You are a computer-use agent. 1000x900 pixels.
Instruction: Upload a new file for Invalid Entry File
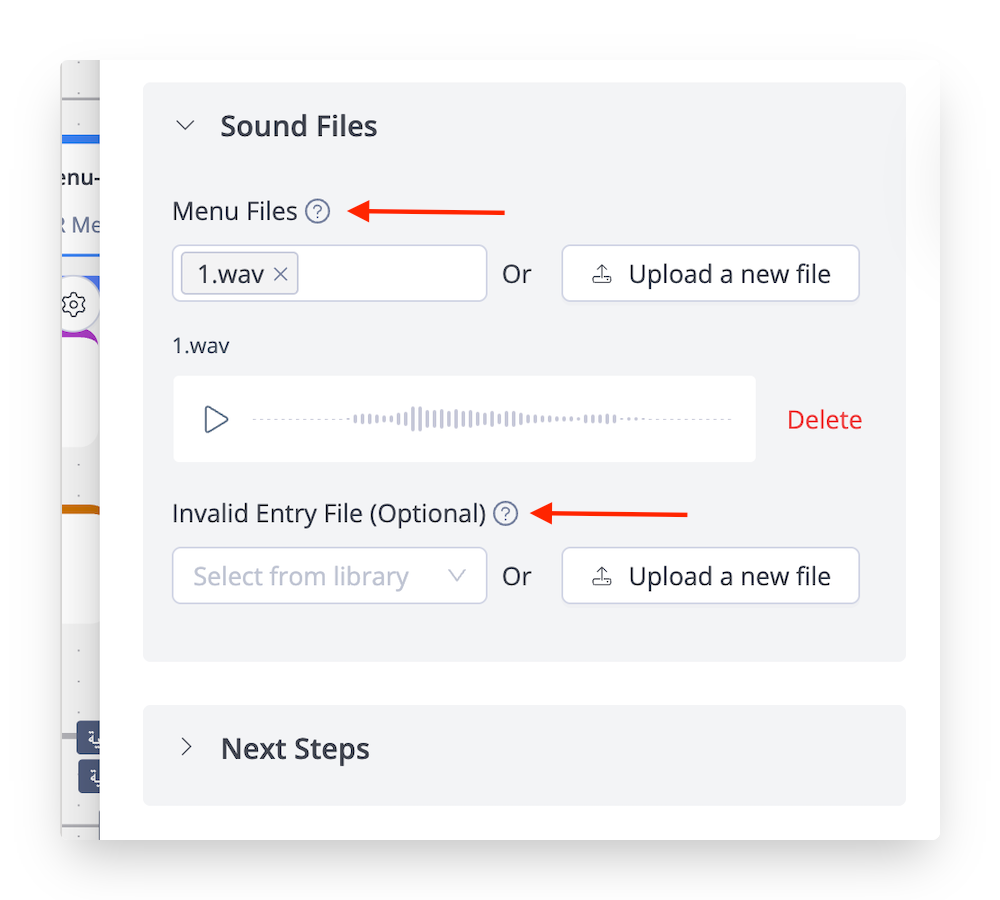tap(710, 576)
